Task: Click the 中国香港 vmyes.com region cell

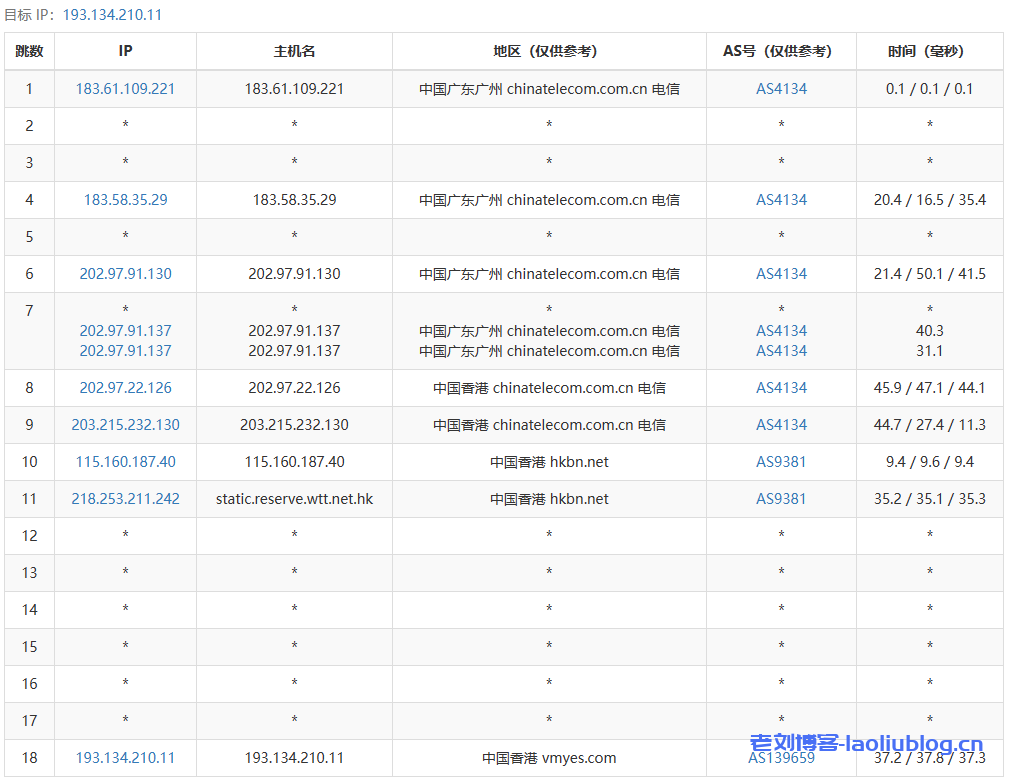Action: 549,758
